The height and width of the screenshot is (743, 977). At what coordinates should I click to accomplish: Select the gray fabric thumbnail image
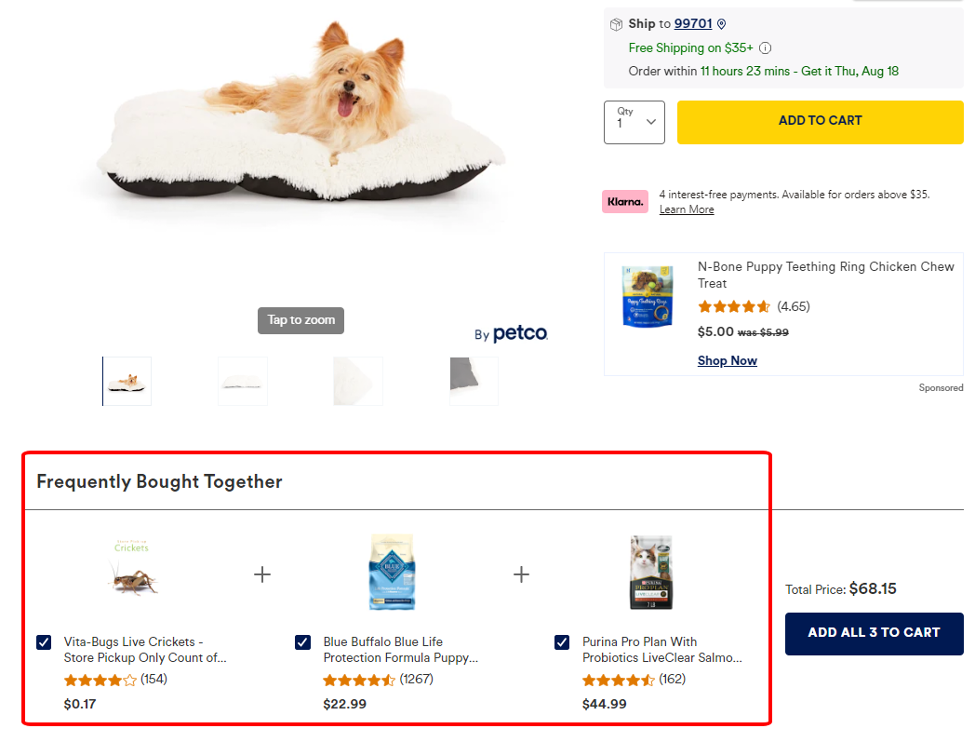point(473,381)
